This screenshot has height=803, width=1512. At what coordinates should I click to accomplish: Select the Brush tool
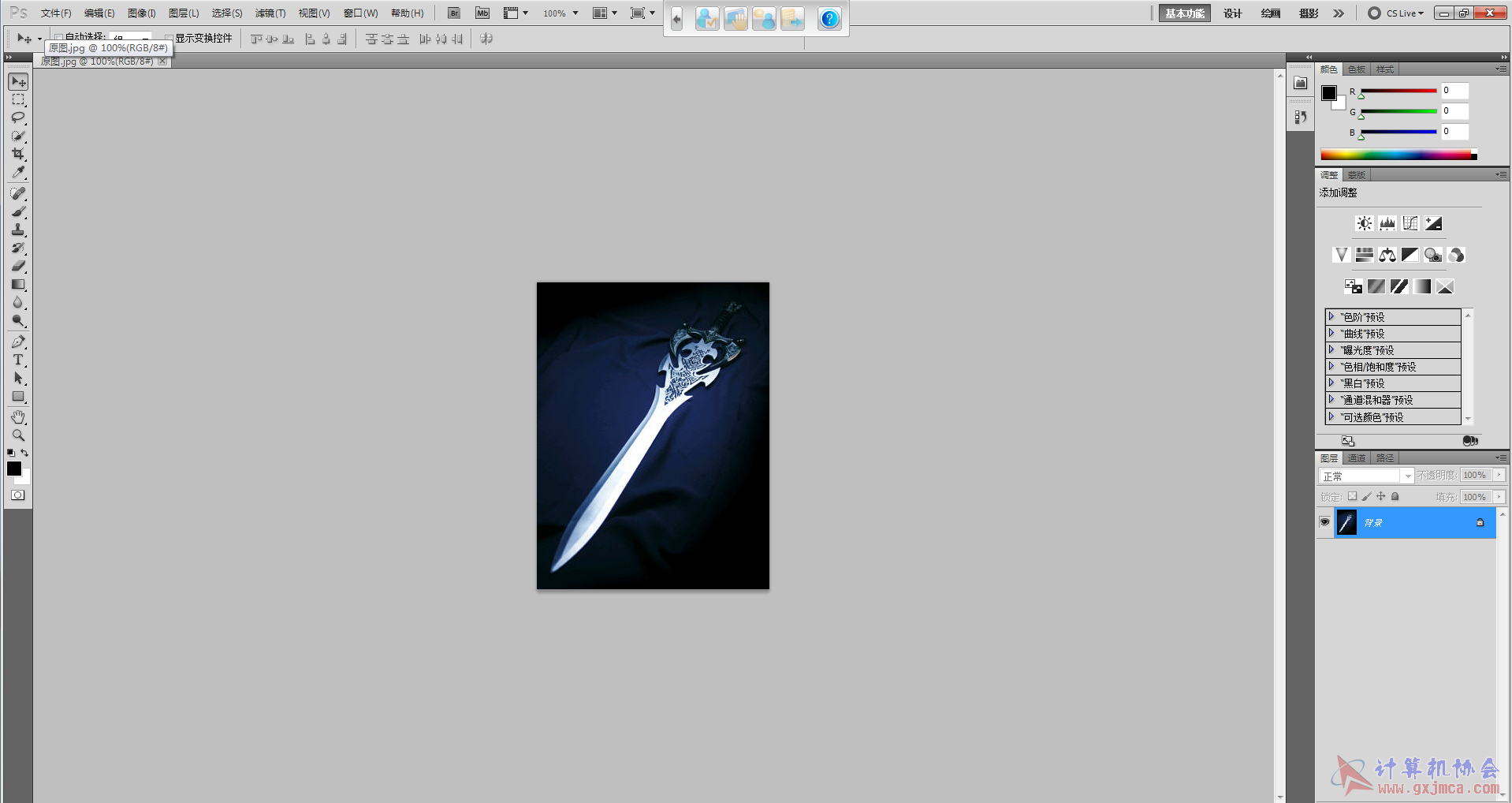[18, 211]
